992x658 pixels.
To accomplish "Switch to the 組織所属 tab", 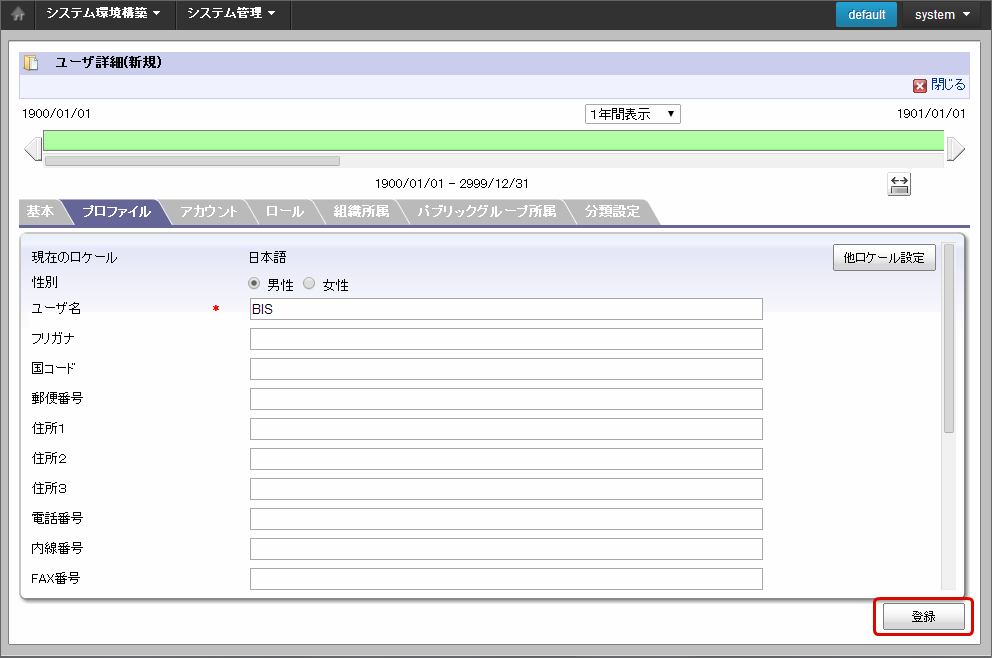I will tap(361, 211).
